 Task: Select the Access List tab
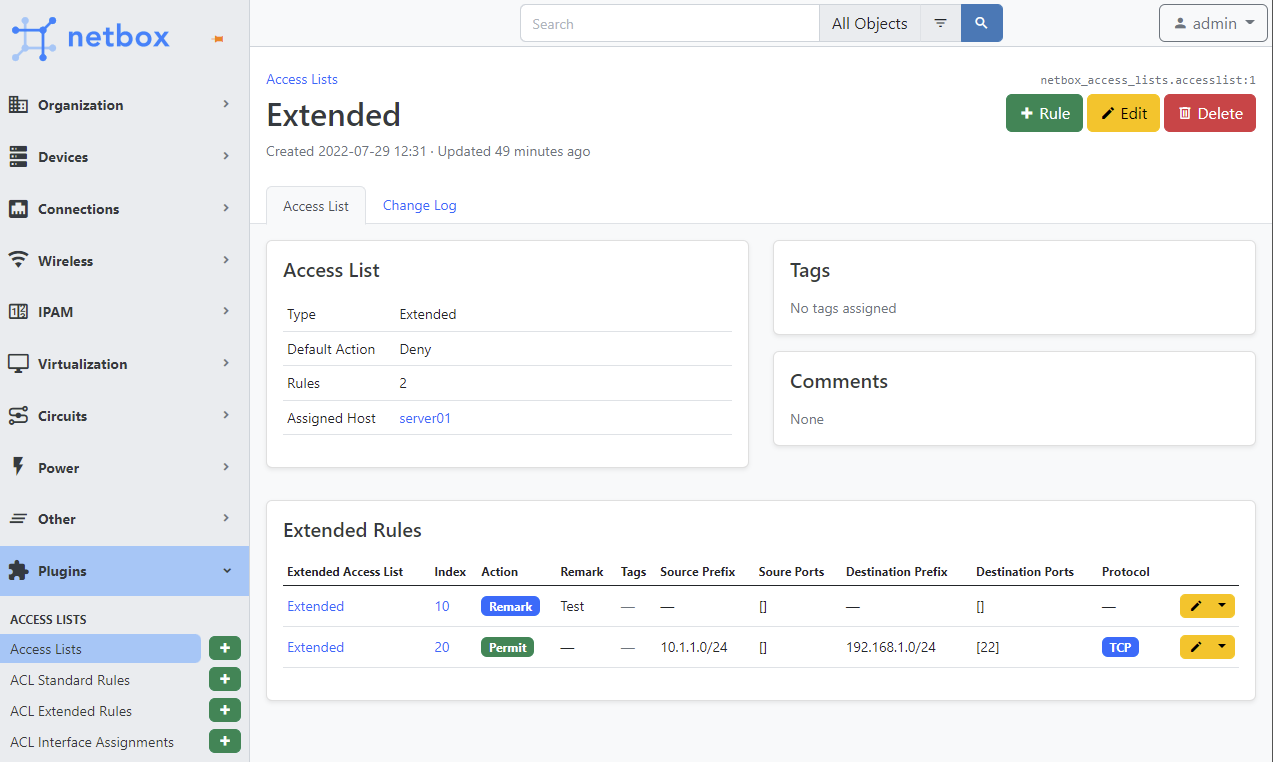[x=315, y=205]
